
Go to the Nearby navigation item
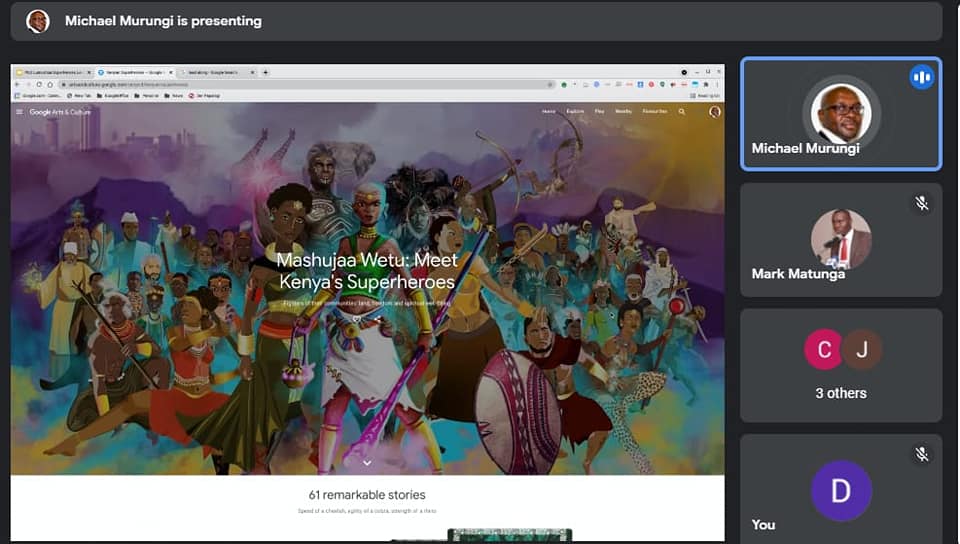623,112
